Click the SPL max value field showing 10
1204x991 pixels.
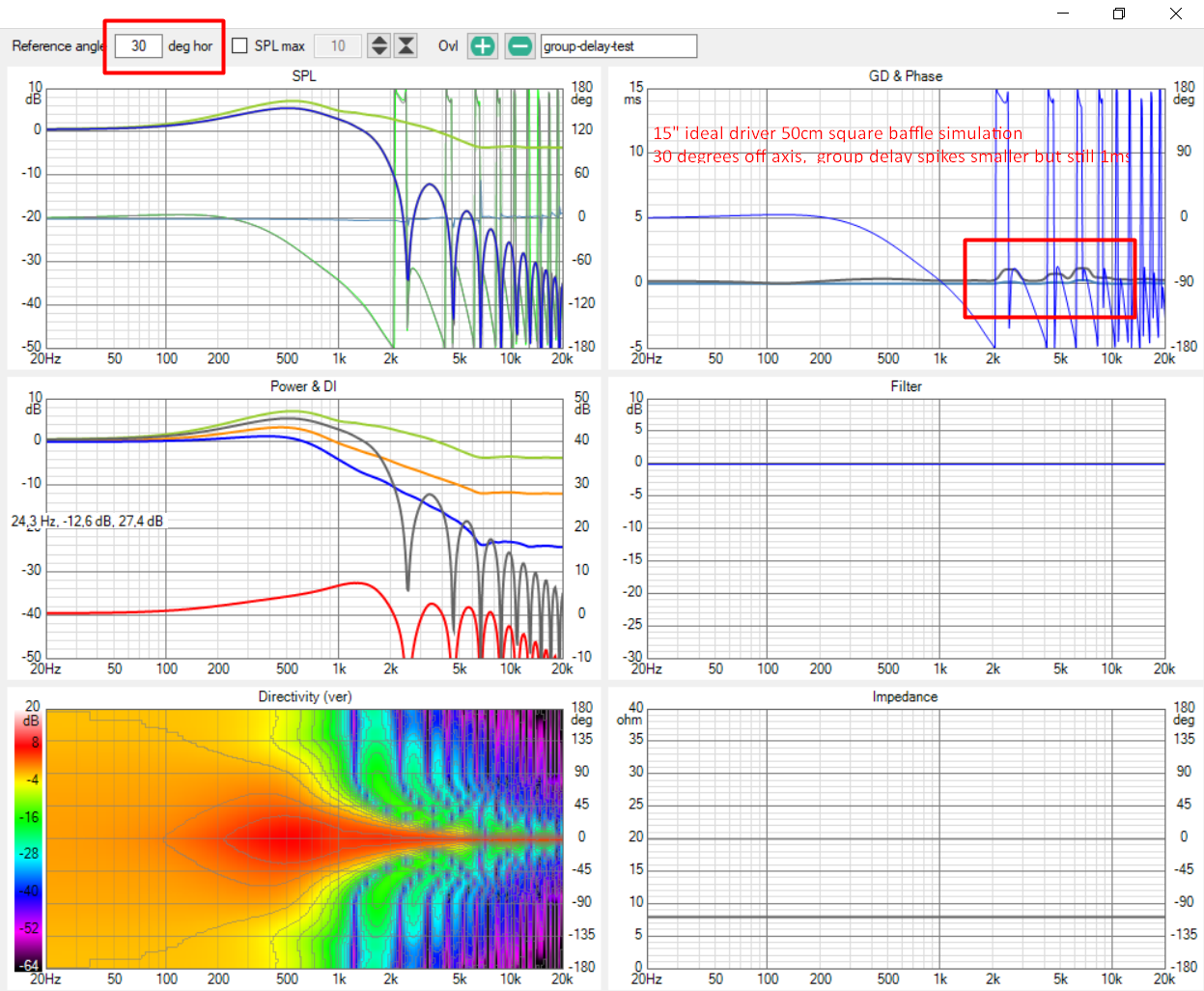pyautogui.click(x=338, y=46)
